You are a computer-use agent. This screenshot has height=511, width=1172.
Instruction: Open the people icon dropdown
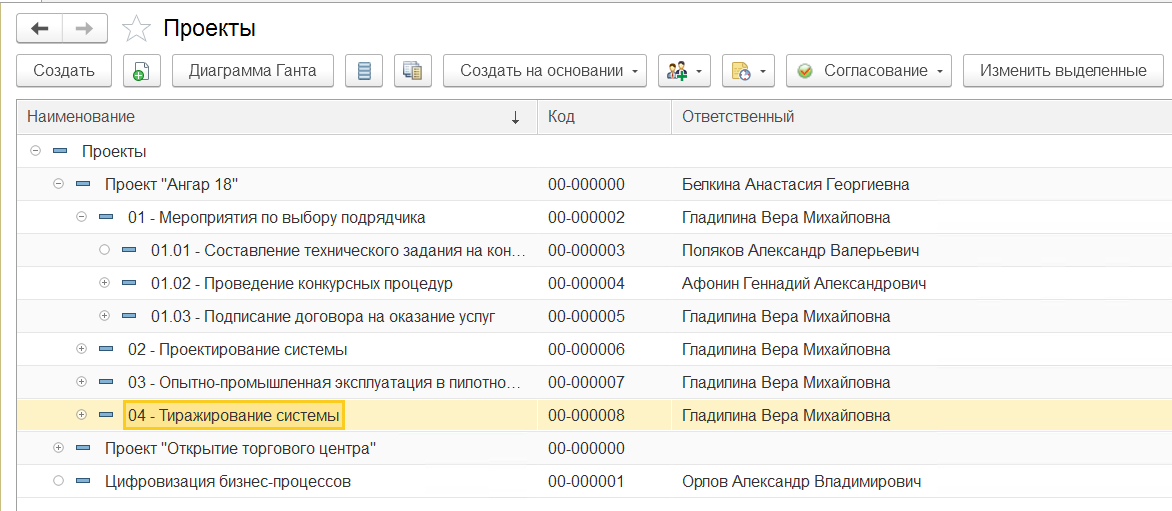[684, 71]
